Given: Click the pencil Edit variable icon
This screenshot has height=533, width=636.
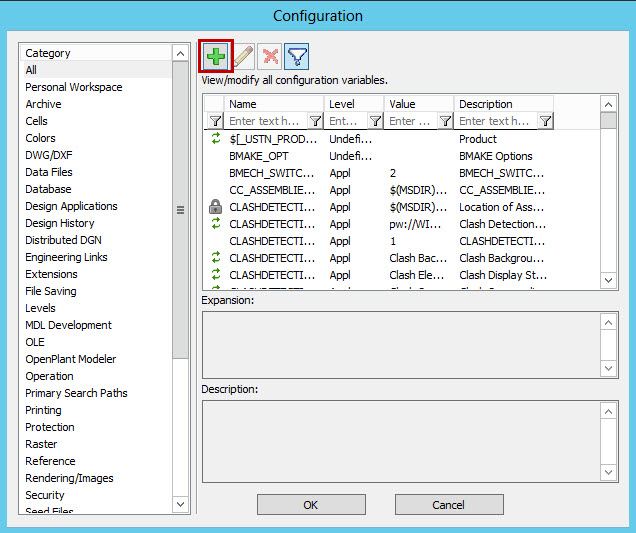Looking at the screenshot, I should click(243, 56).
